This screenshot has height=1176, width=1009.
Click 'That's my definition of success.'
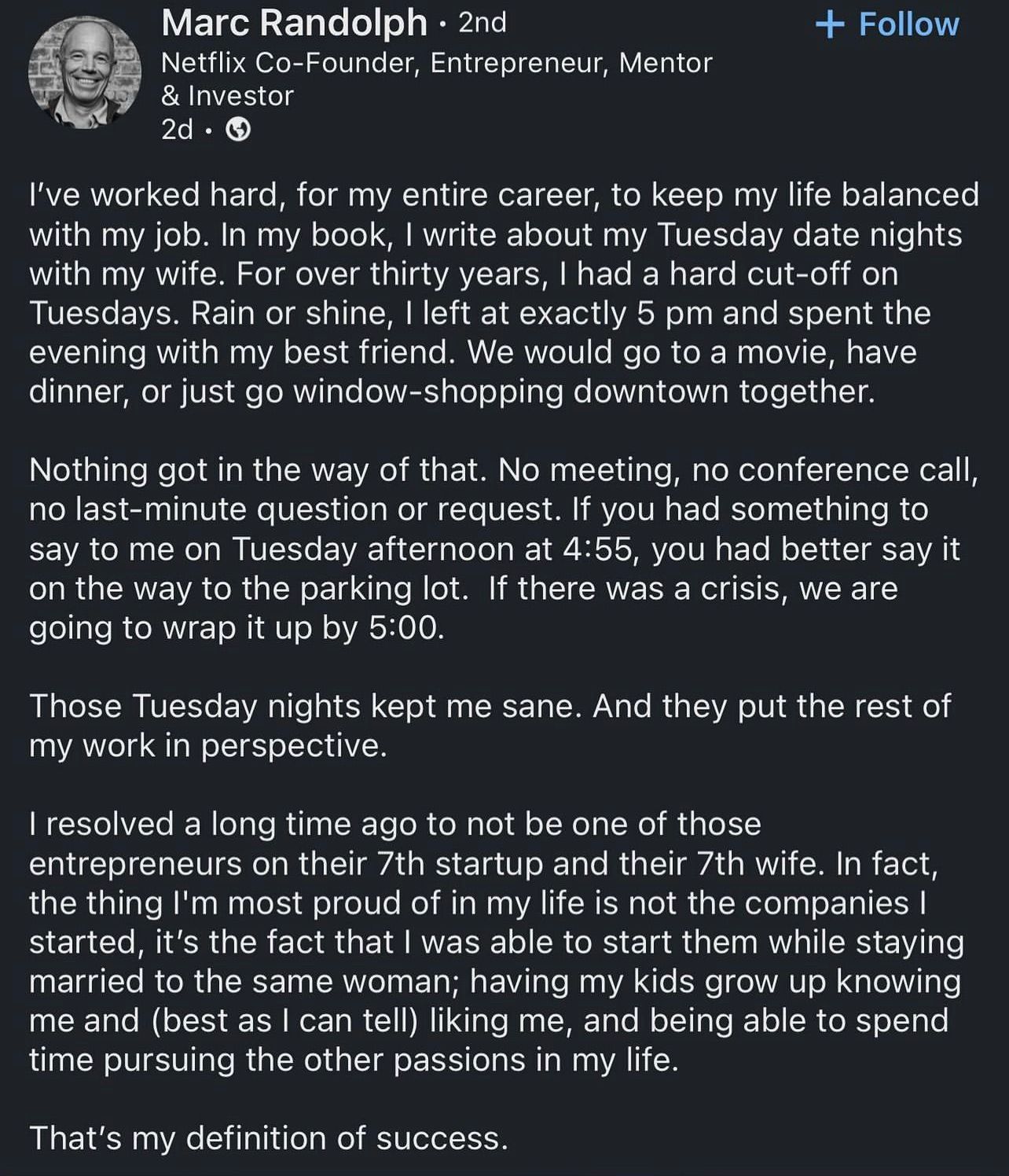click(269, 1138)
